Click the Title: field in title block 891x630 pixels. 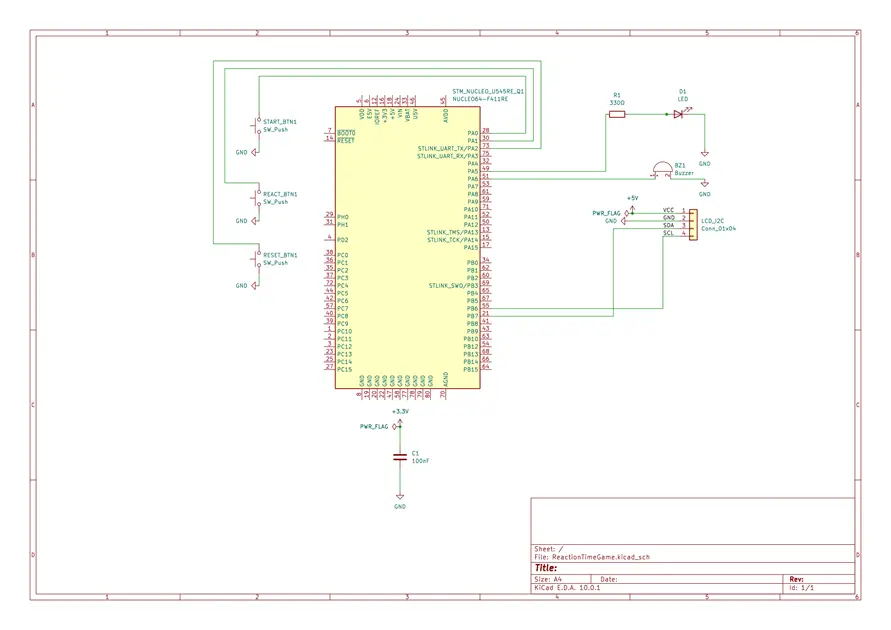[546, 568]
